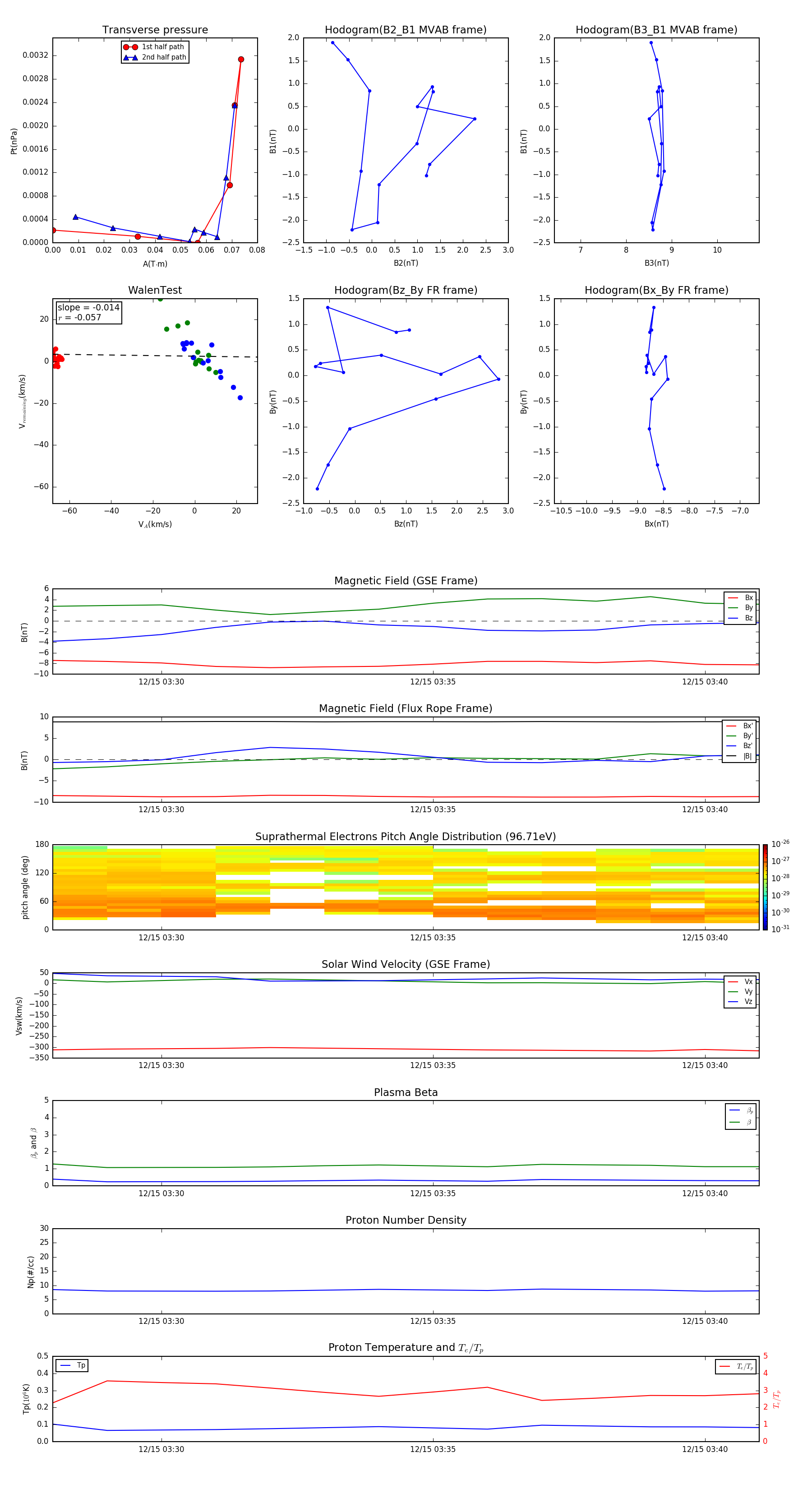The width and height of the screenshot is (812, 1489).
Task: Click 'Solar Wind Velocity (GSE Frame)' title
Action: [406, 964]
